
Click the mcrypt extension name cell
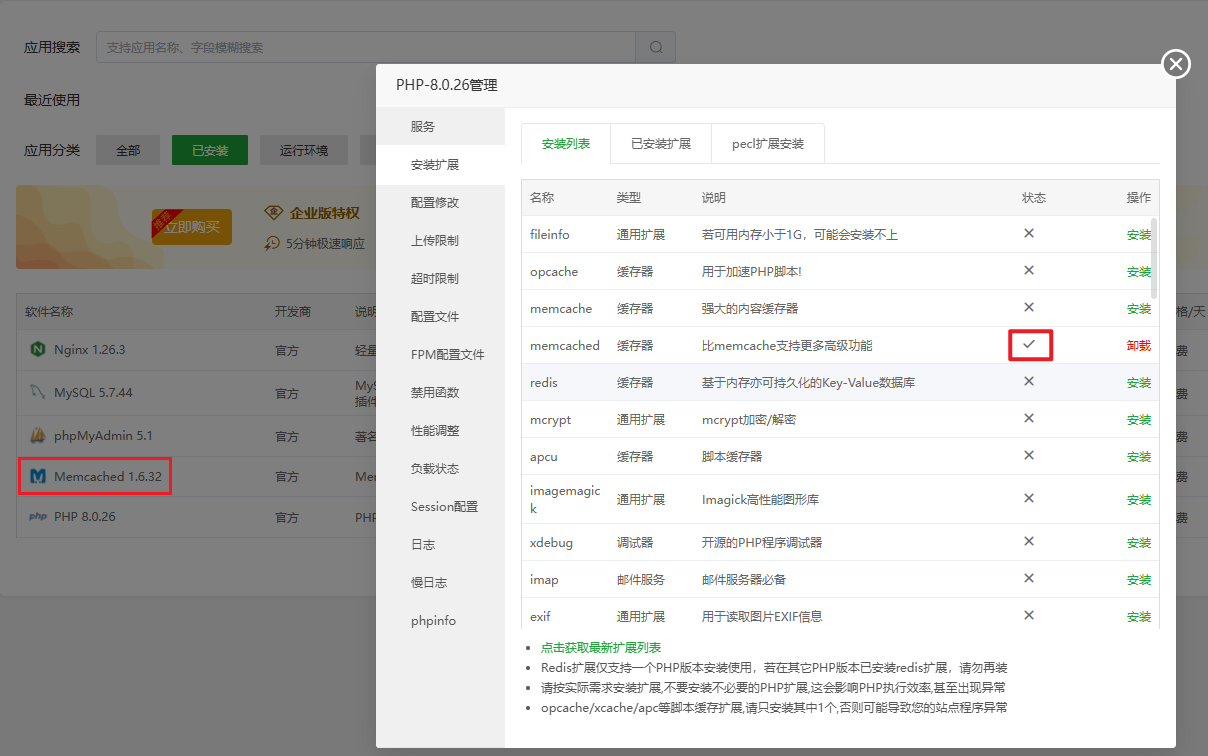click(551, 420)
